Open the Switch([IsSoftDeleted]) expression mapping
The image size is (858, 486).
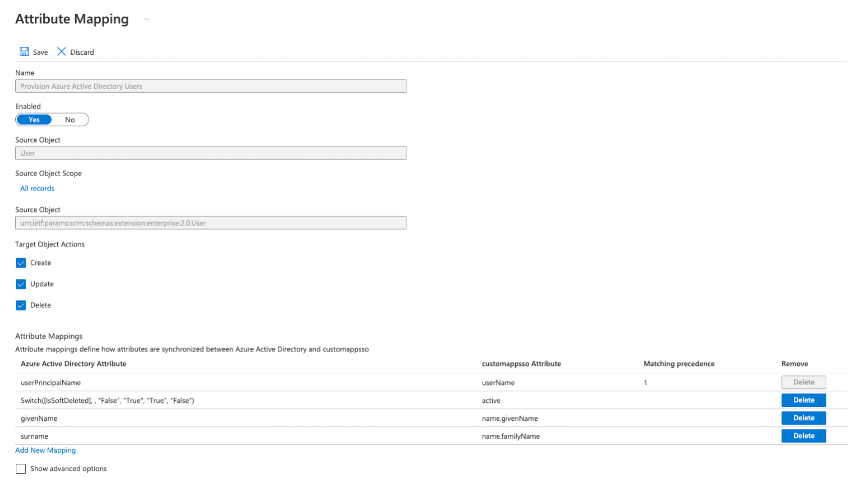click(x=107, y=401)
